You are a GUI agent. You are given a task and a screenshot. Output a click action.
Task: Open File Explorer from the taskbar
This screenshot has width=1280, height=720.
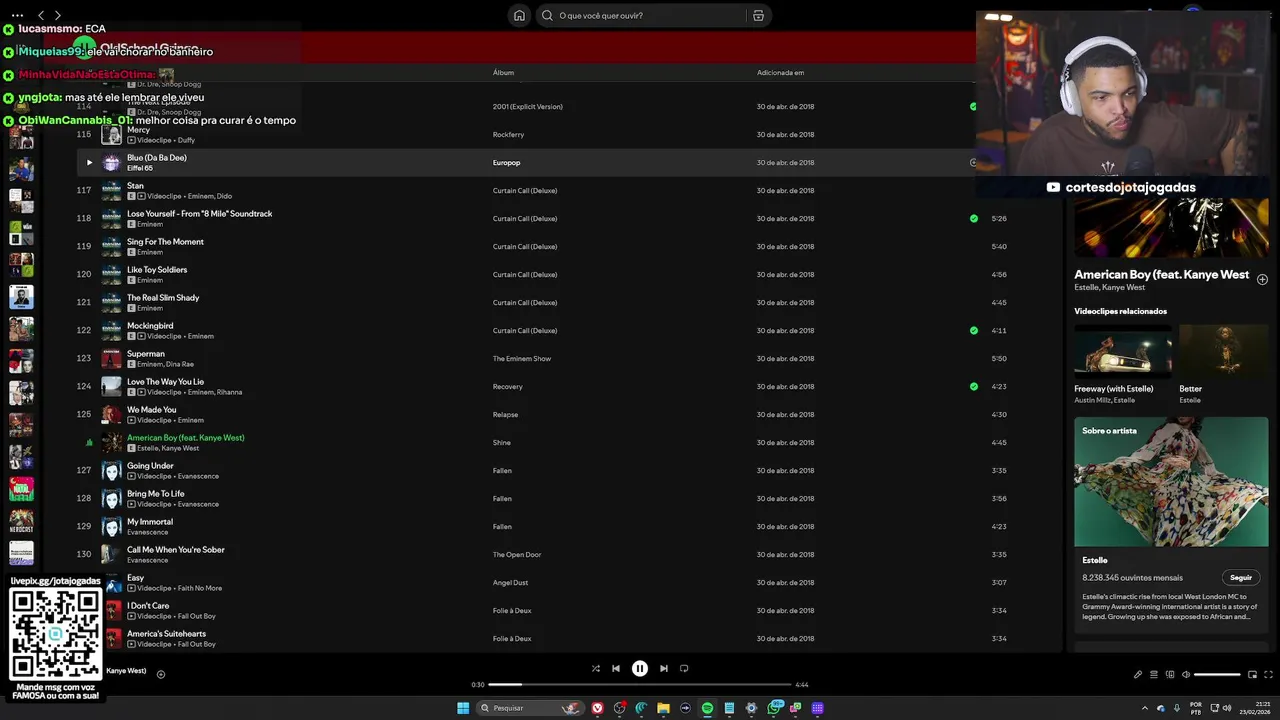(663, 708)
